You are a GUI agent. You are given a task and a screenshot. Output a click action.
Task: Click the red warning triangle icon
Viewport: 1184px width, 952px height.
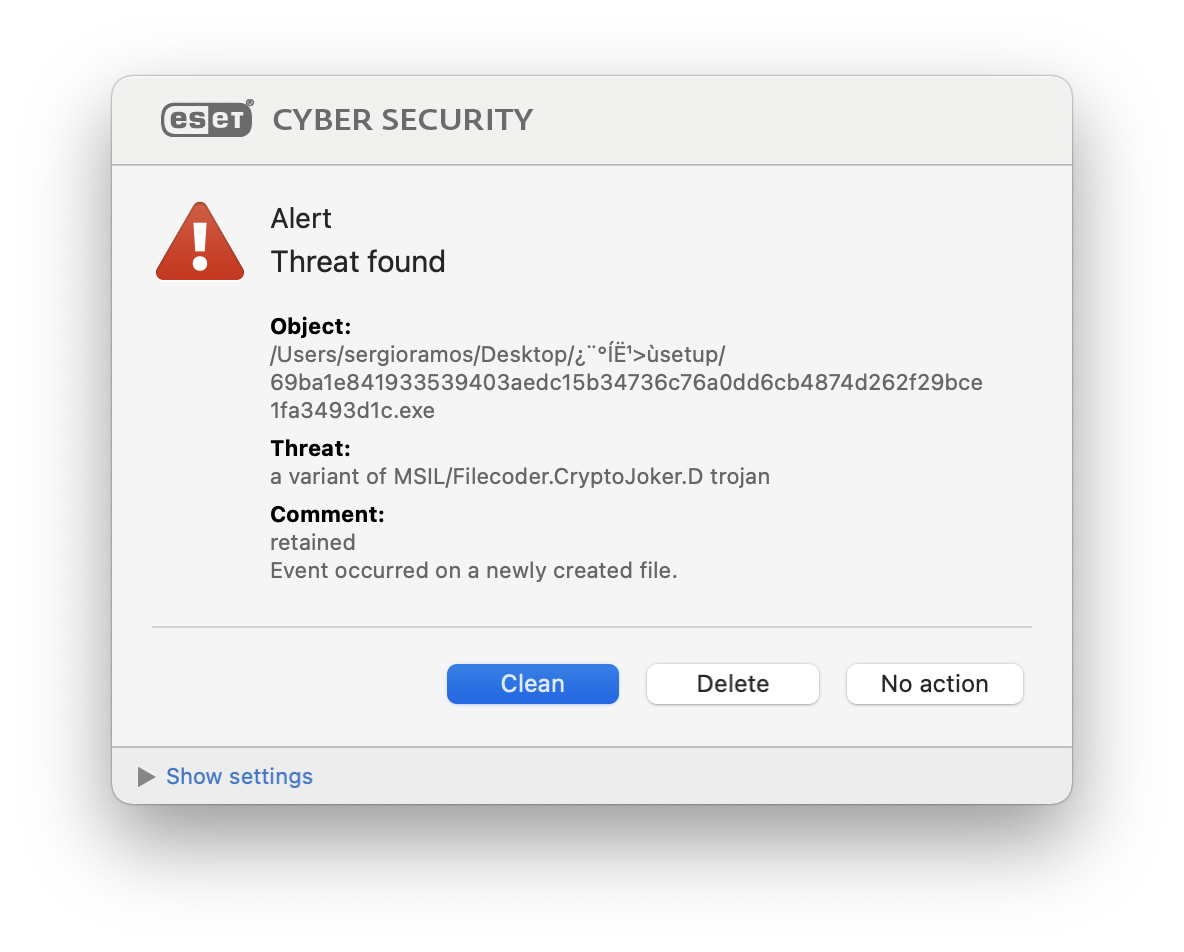point(200,242)
